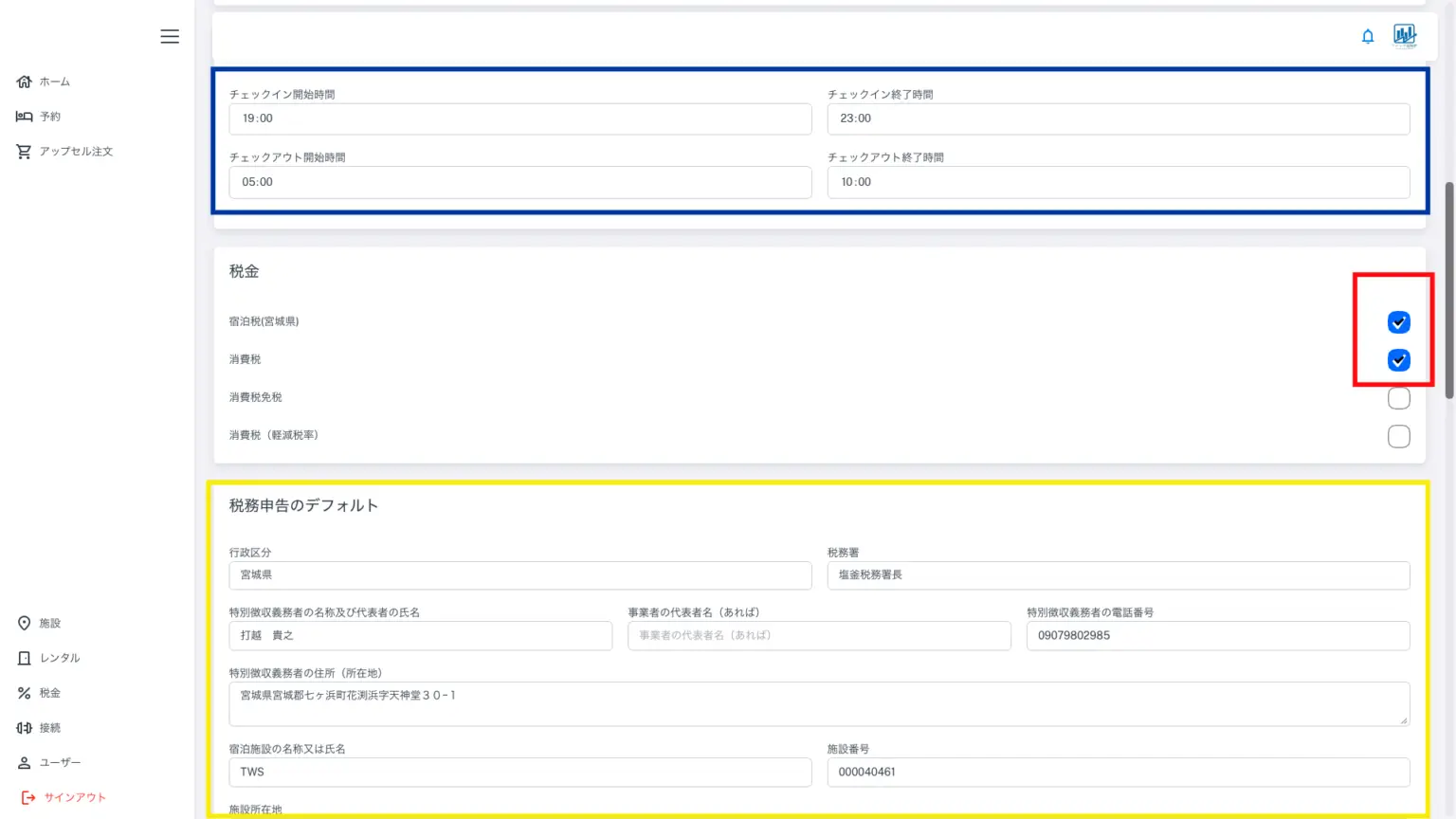Click the hamburger menu icon
This screenshot has height=819, width=1456.
point(170,36)
